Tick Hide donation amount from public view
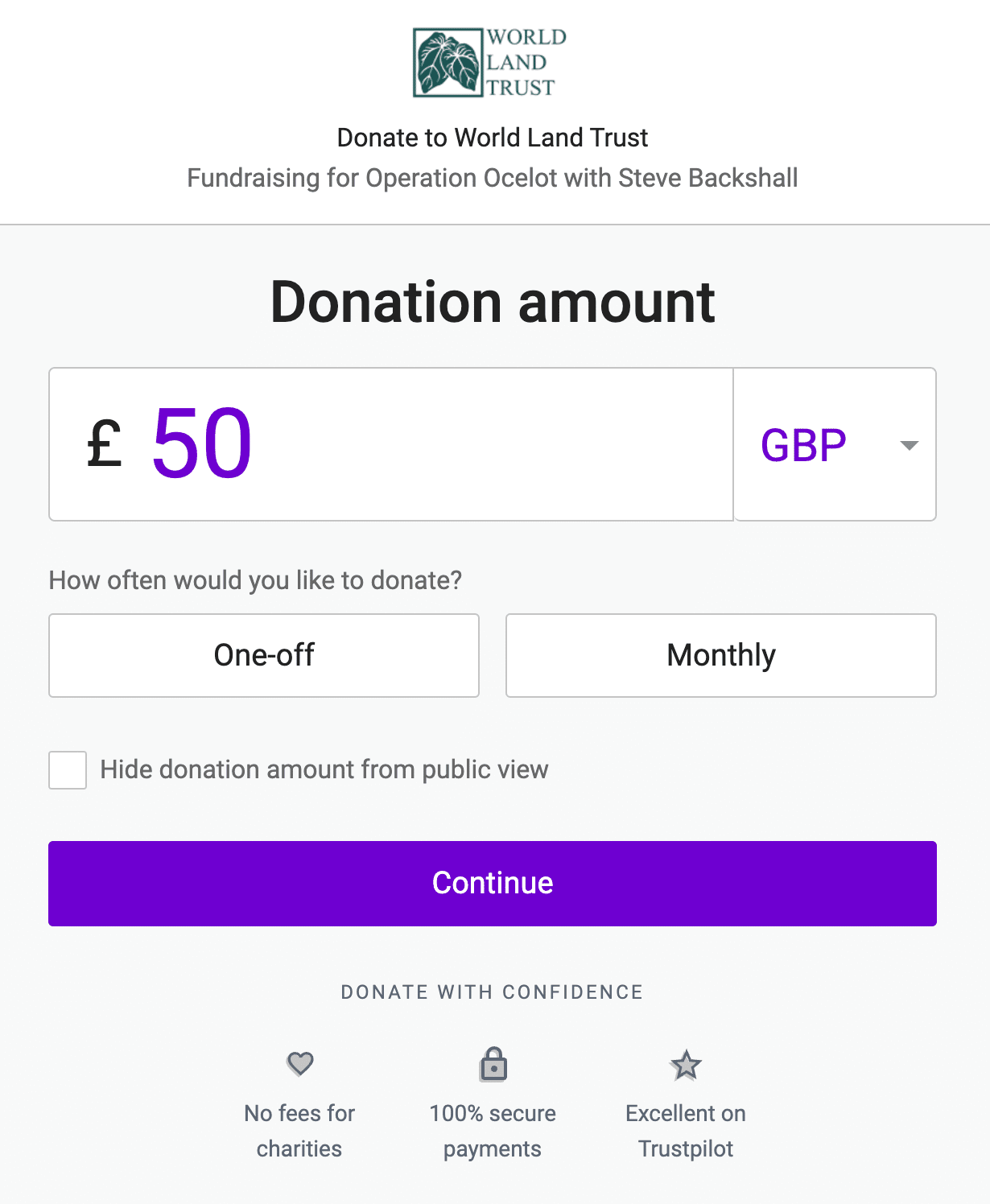990x1204 pixels. 68,770
